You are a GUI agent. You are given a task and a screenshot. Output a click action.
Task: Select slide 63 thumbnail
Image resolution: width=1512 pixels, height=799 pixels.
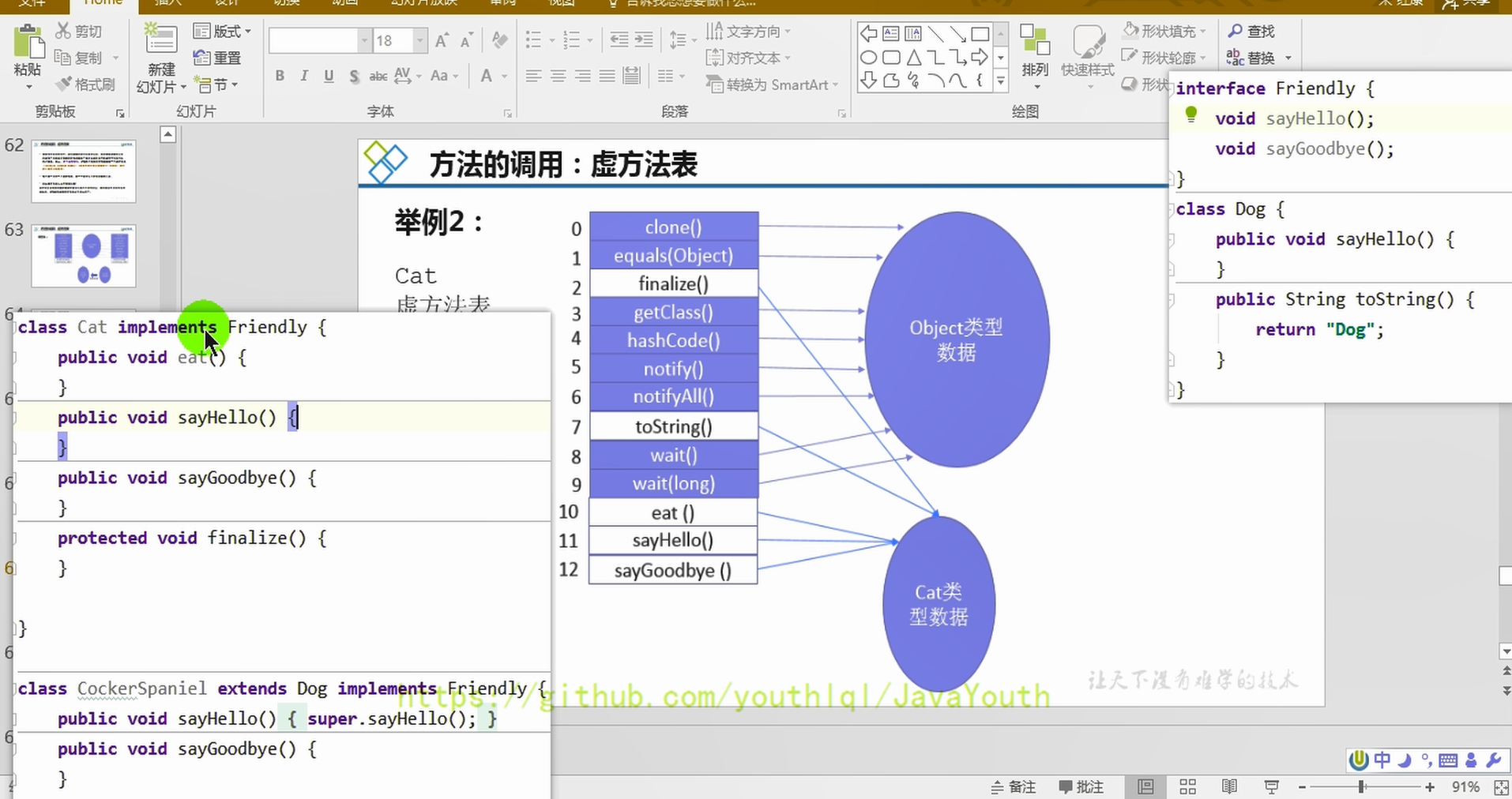click(x=84, y=256)
